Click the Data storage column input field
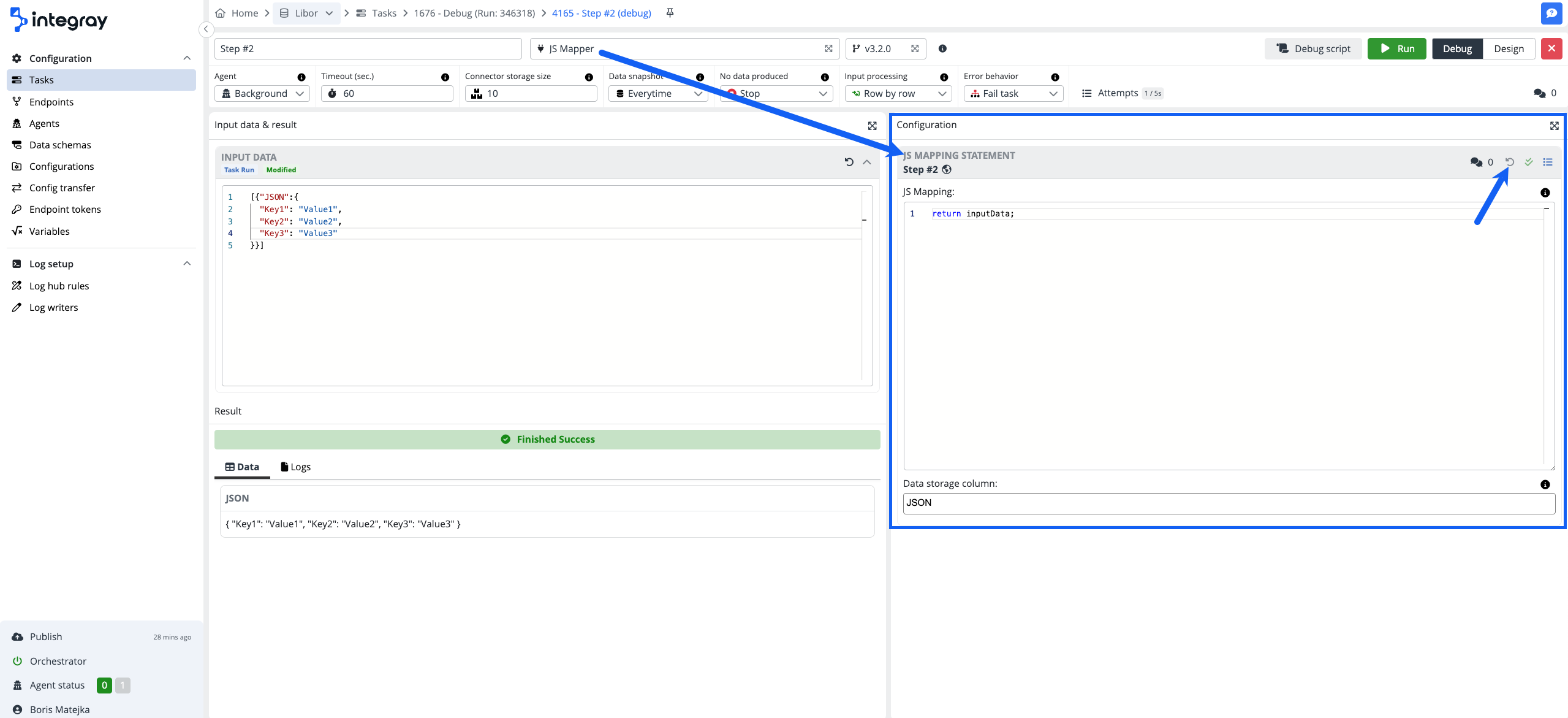The width and height of the screenshot is (1568, 718). click(1228, 503)
